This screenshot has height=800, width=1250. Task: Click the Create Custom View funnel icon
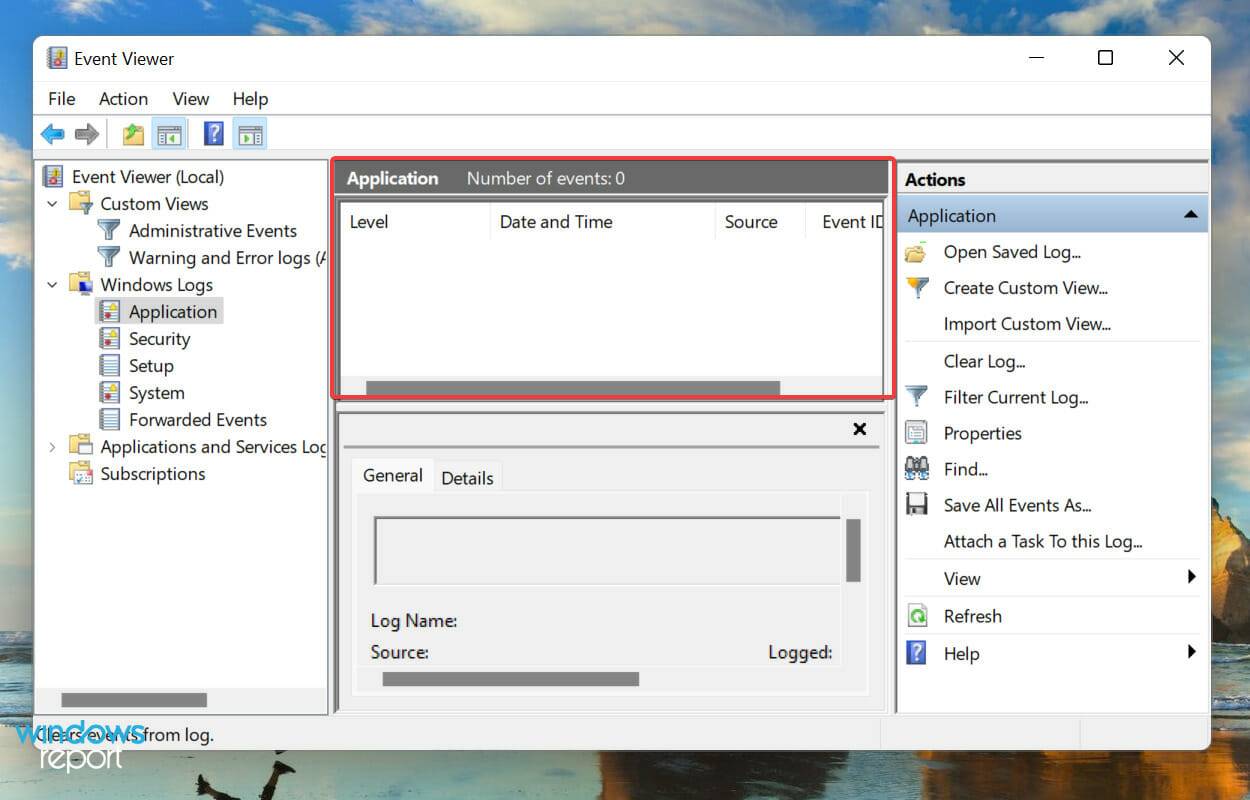pyautogui.click(x=916, y=288)
